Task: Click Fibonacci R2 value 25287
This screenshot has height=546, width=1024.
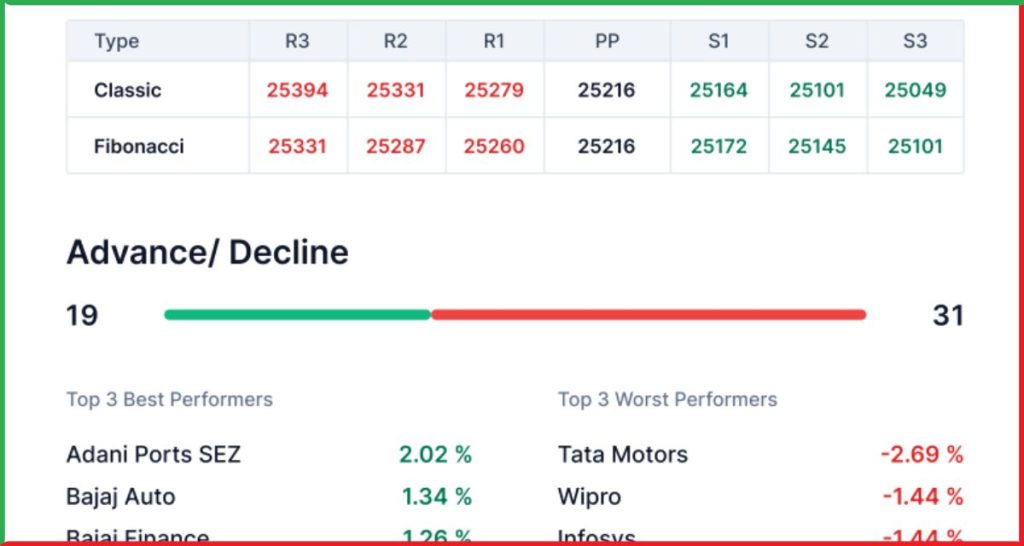Action: point(395,146)
